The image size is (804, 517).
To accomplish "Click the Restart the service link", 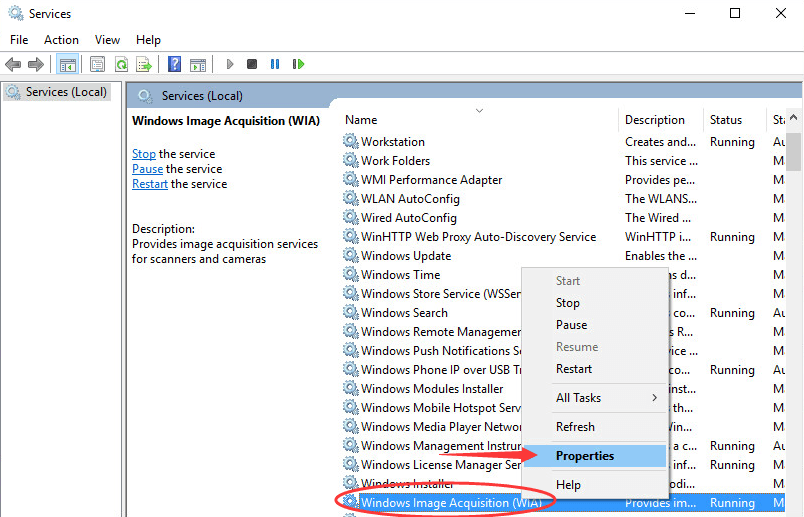I will click(x=150, y=184).
